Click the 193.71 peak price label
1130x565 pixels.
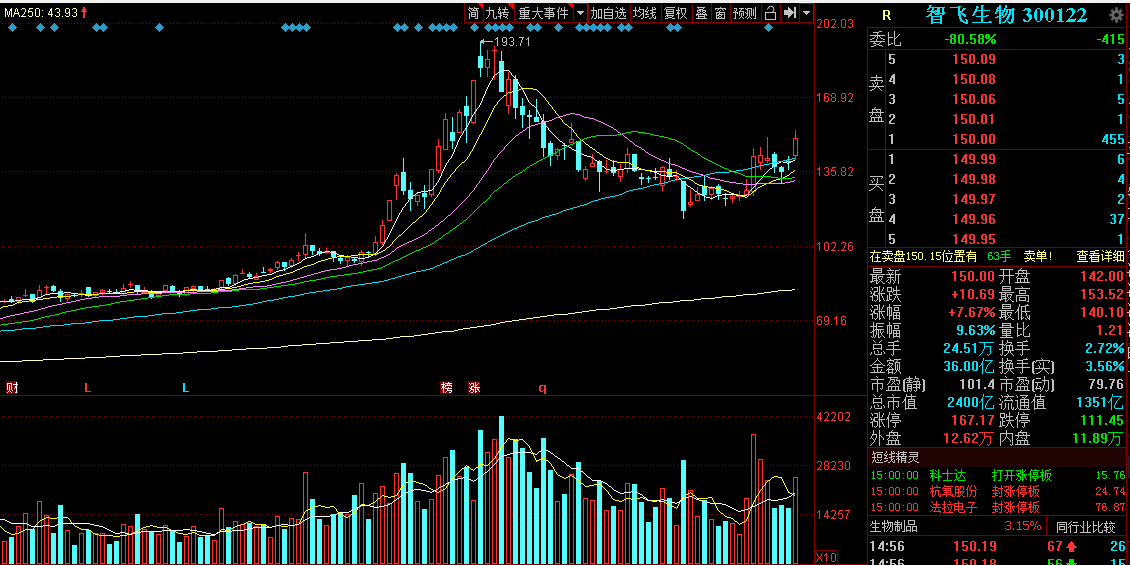[512, 42]
